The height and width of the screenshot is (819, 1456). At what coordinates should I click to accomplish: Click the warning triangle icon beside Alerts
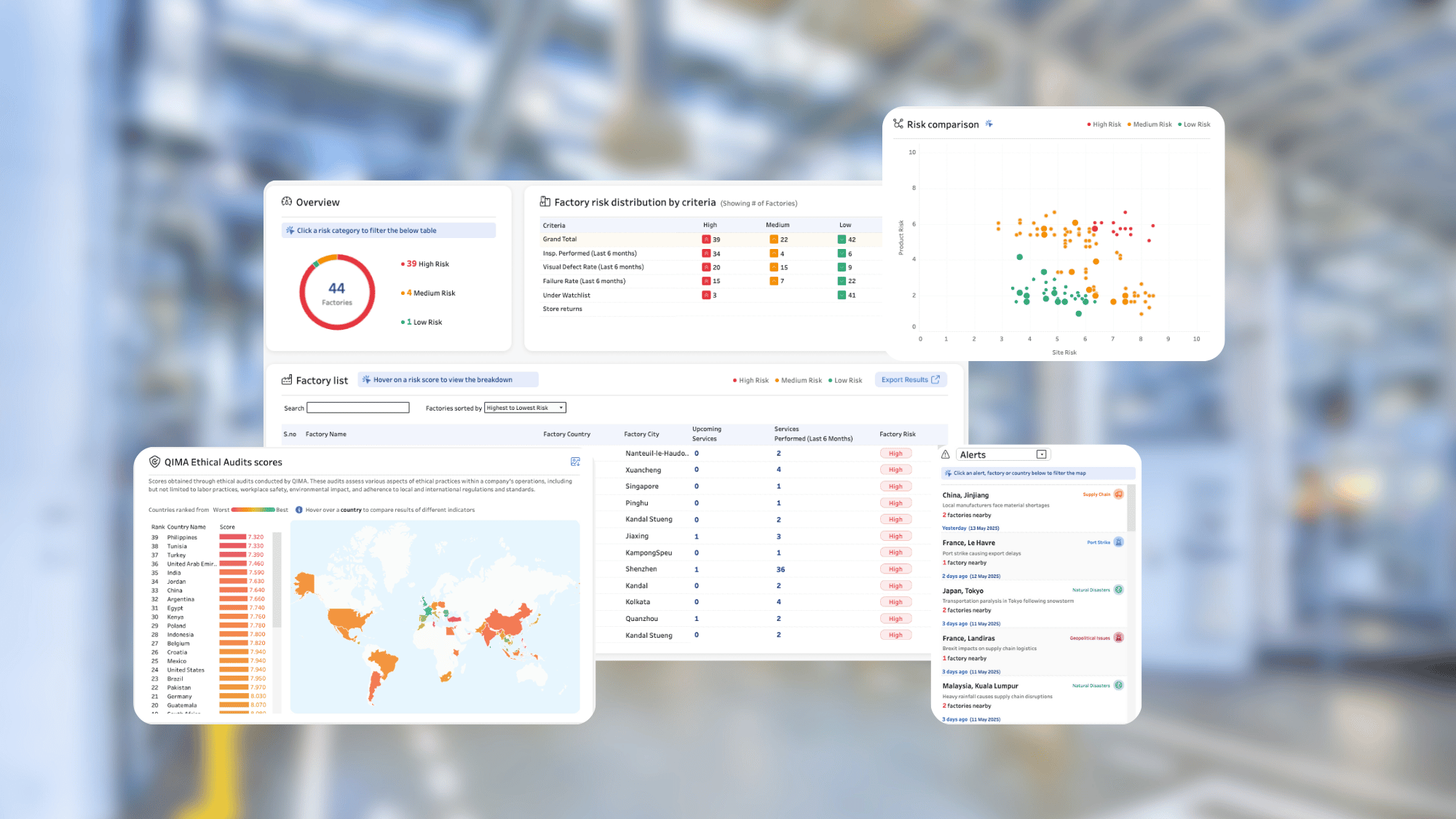(945, 454)
